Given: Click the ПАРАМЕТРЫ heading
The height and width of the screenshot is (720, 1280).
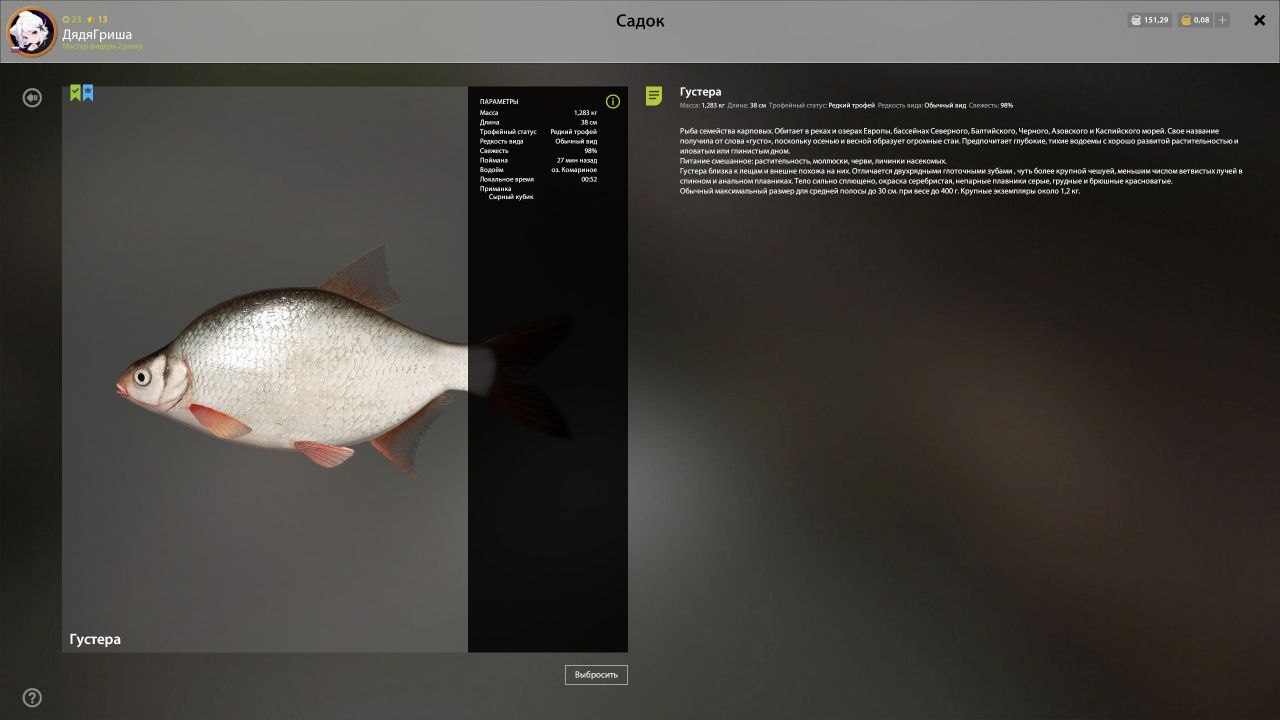Looking at the screenshot, I should pyautogui.click(x=499, y=102).
